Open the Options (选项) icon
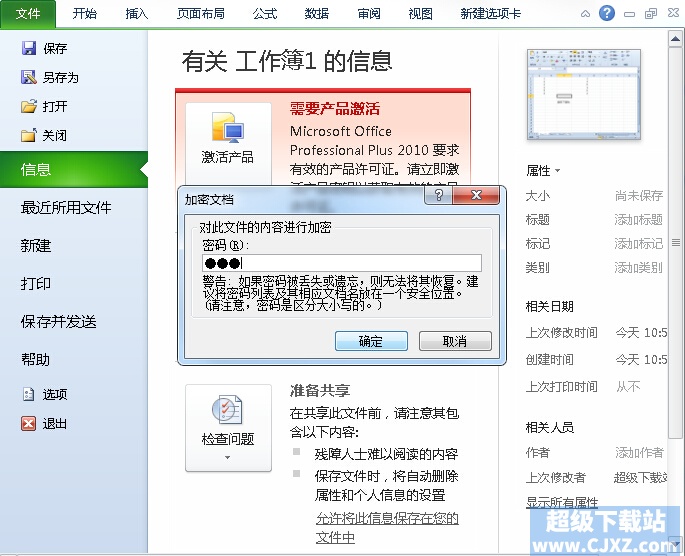 point(28,394)
